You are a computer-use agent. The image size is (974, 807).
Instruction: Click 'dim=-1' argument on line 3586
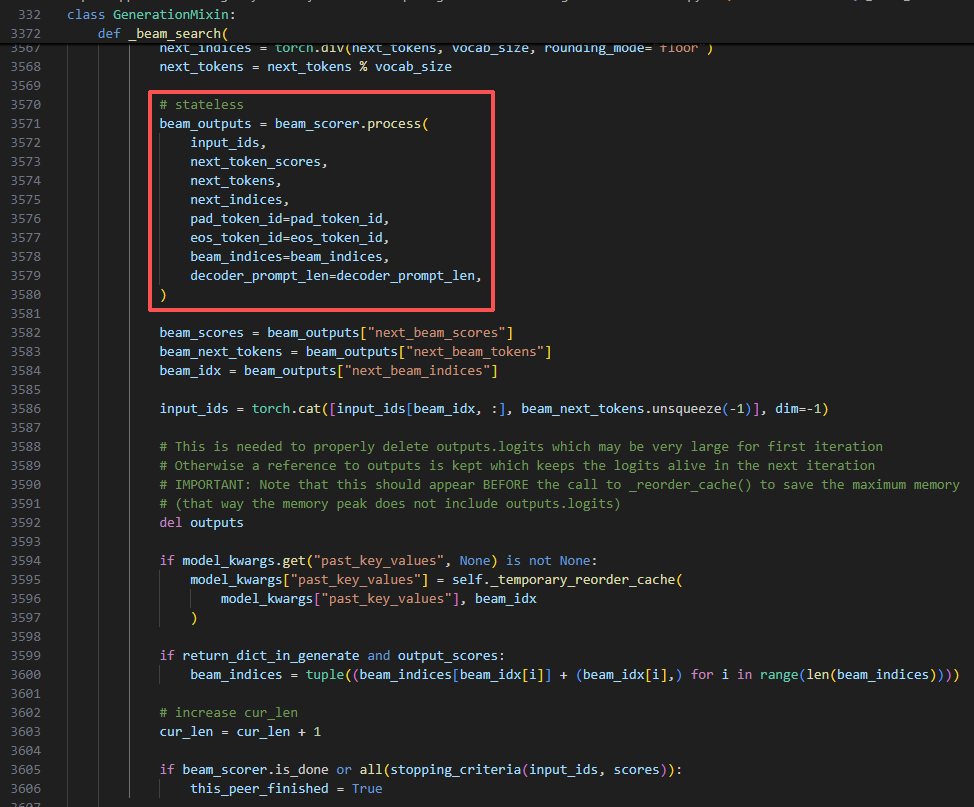[x=798, y=409]
